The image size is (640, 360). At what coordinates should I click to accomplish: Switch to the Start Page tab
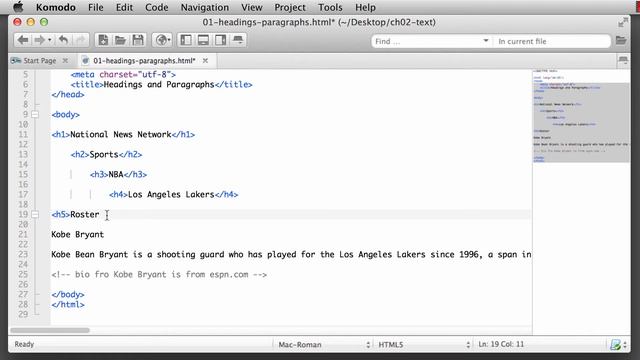[40, 60]
